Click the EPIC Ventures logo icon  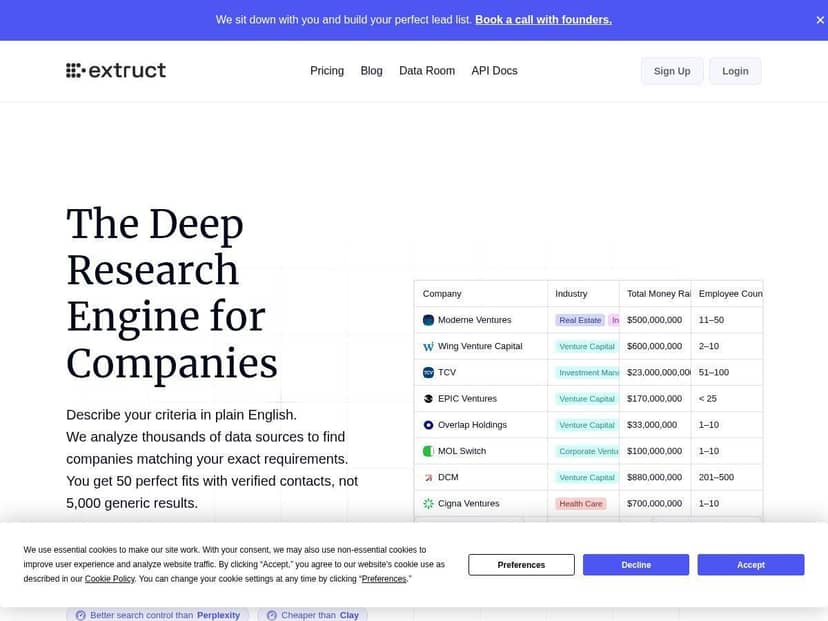point(429,399)
